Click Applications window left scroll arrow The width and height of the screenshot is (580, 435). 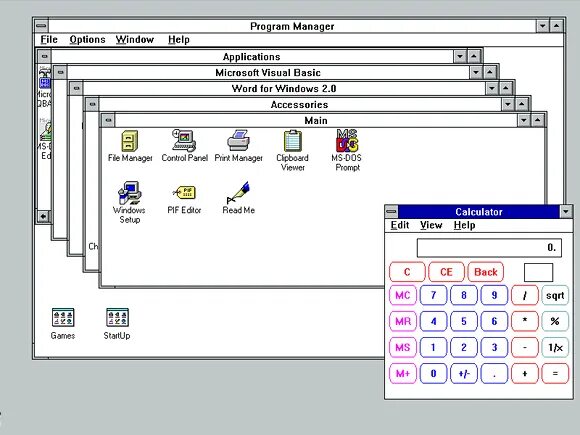coord(43,216)
